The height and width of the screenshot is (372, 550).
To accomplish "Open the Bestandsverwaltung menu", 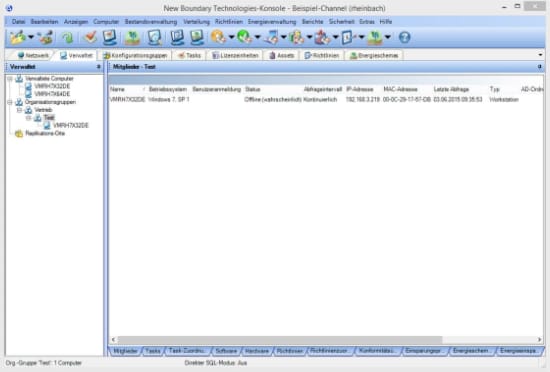I will coord(151,22).
